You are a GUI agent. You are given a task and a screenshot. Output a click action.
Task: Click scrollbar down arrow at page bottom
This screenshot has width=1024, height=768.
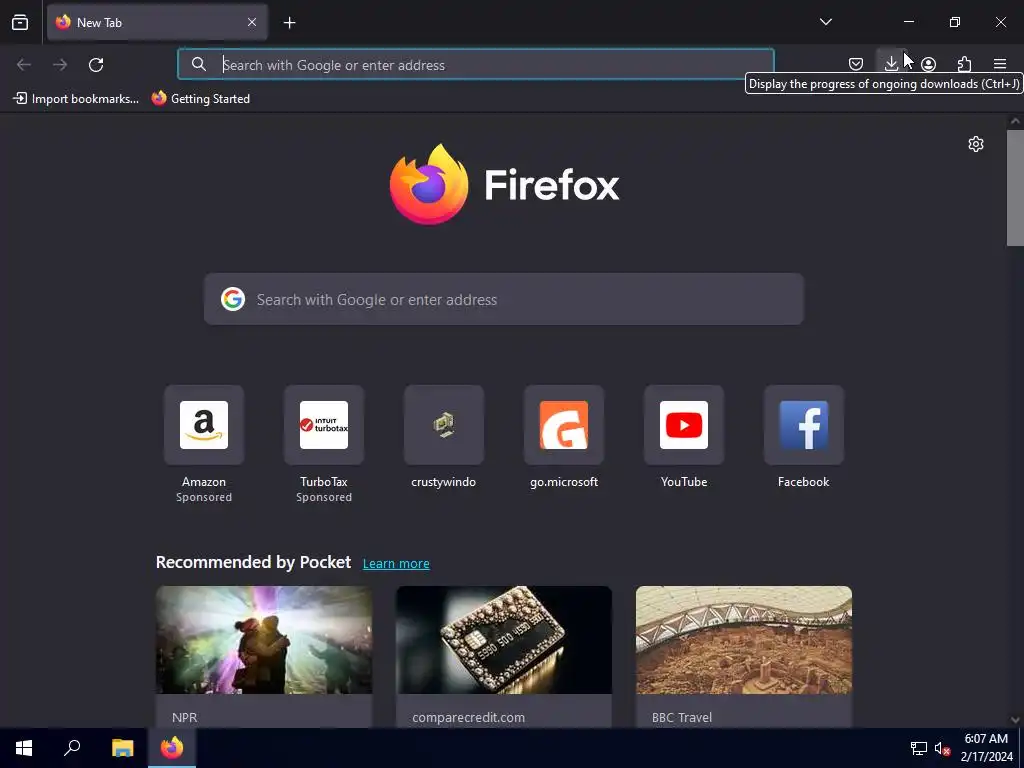click(x=1015, y=720)
